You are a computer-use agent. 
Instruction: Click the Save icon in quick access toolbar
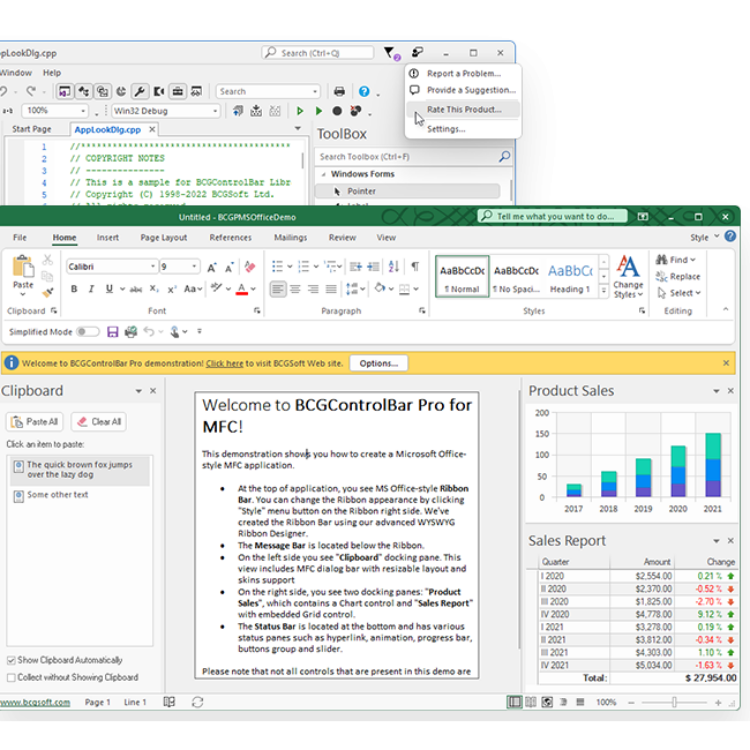[x=113, y=332]
